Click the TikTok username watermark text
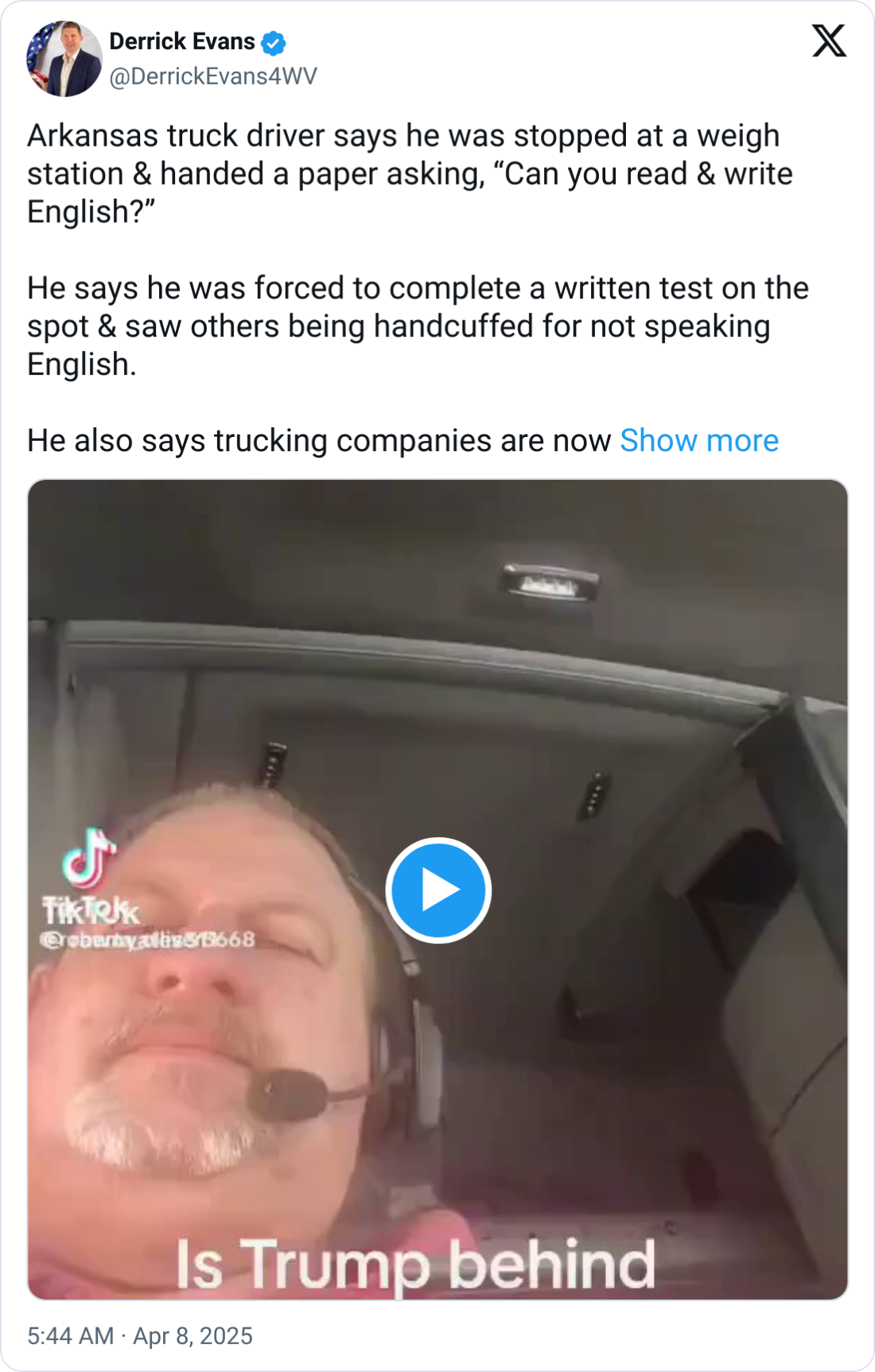 148,940
